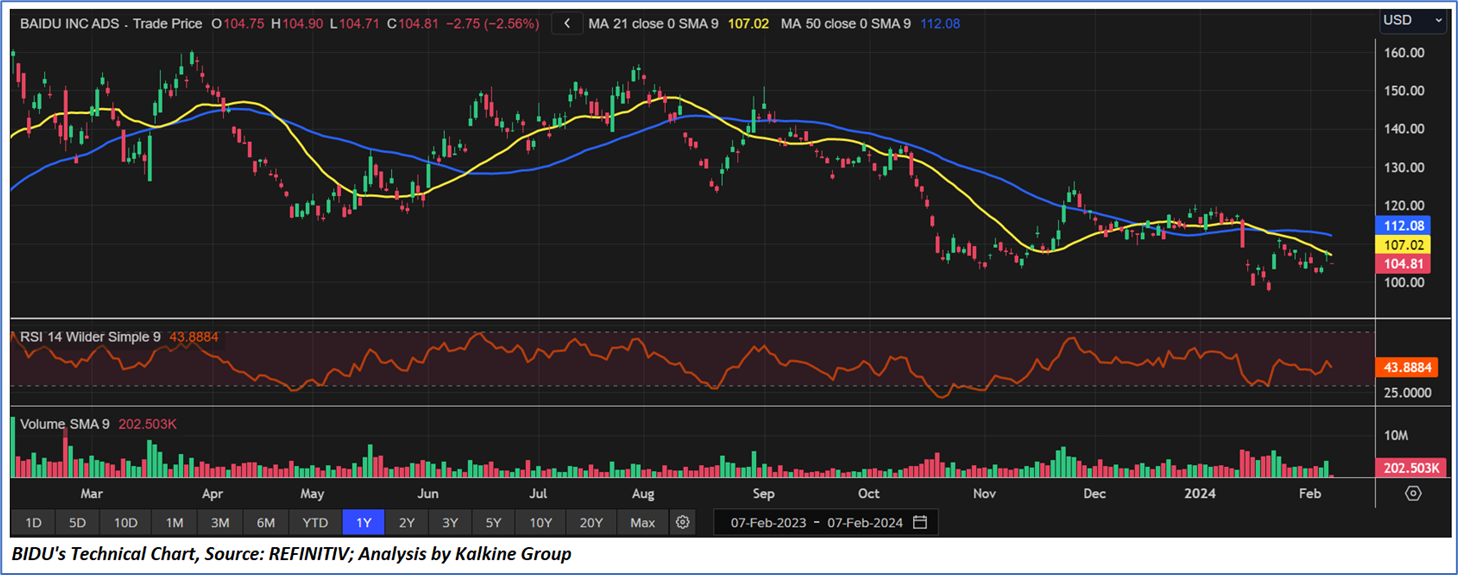
Task: Select the 10D time range
Action: tap(125, 523)
